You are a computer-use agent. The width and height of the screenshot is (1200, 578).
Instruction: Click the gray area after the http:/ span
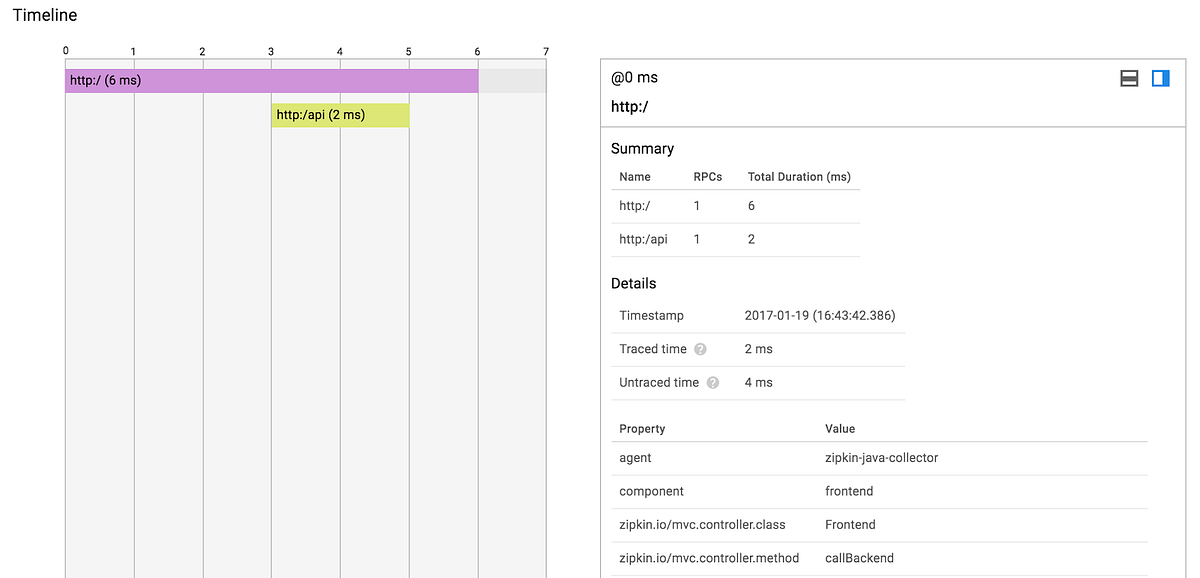pyautogui.click(x=512, y=81)
